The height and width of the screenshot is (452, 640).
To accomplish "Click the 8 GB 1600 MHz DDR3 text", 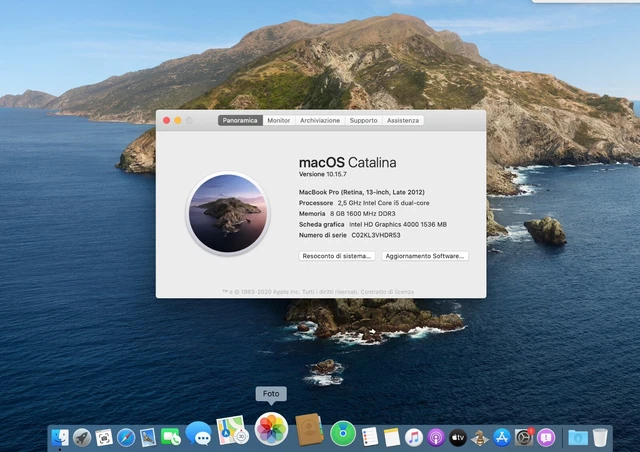I will (362, 214).
